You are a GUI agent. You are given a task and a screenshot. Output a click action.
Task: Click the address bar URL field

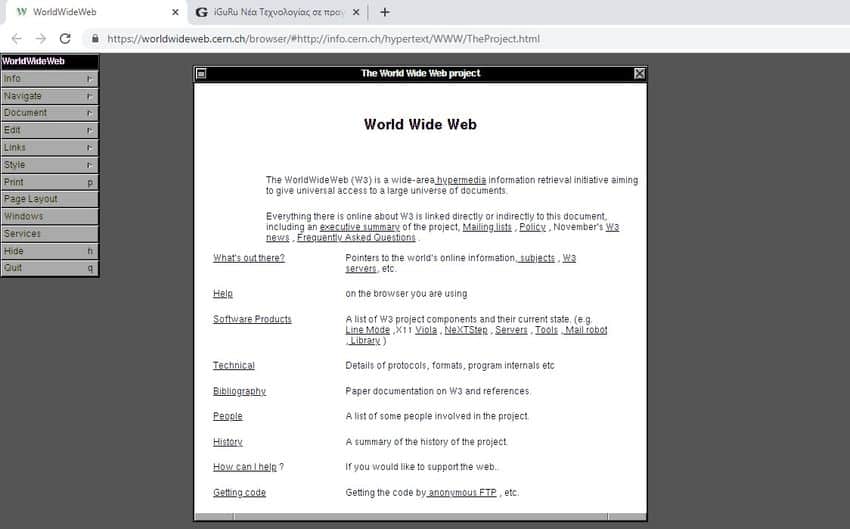click(323, 38)
